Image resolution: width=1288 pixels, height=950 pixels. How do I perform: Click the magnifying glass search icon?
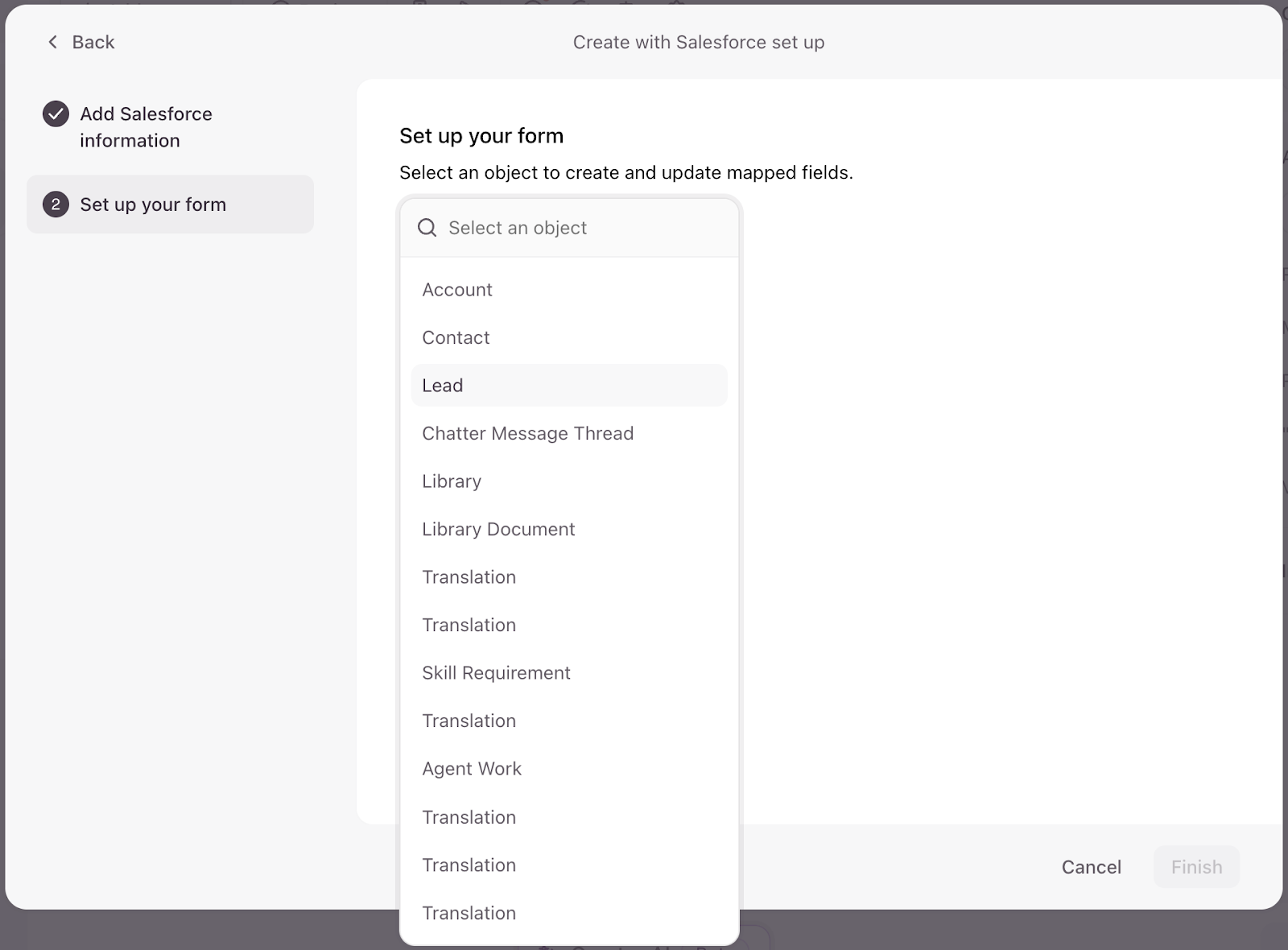pyautogui.click(x=427, y=228)
